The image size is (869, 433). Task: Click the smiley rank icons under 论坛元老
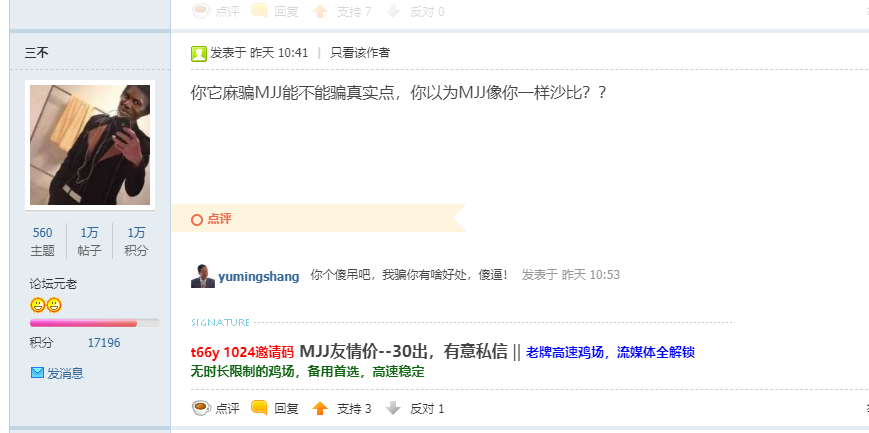point(45,305)
